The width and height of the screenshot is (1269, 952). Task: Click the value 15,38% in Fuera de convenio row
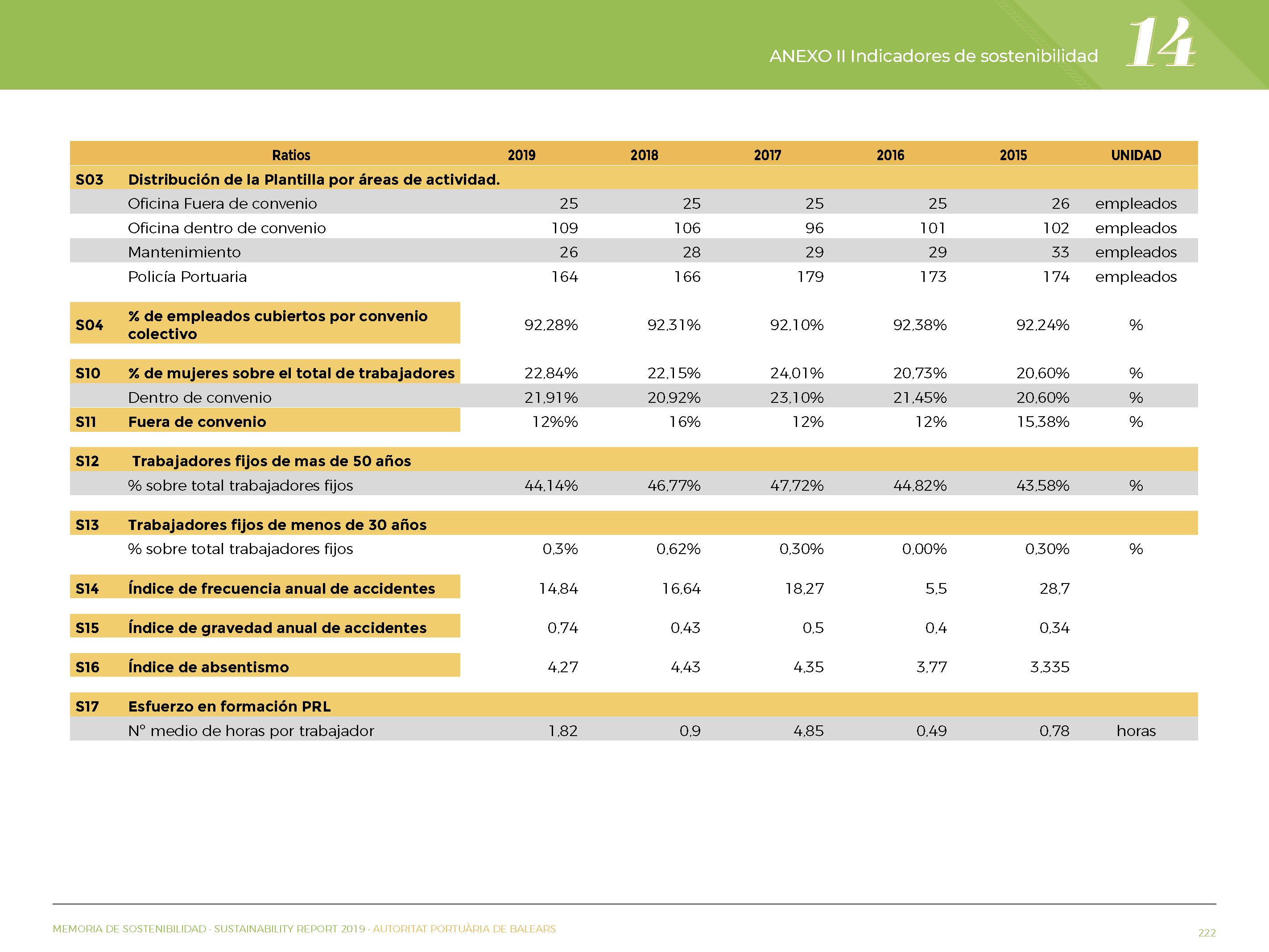click(x=1043, y=422)
